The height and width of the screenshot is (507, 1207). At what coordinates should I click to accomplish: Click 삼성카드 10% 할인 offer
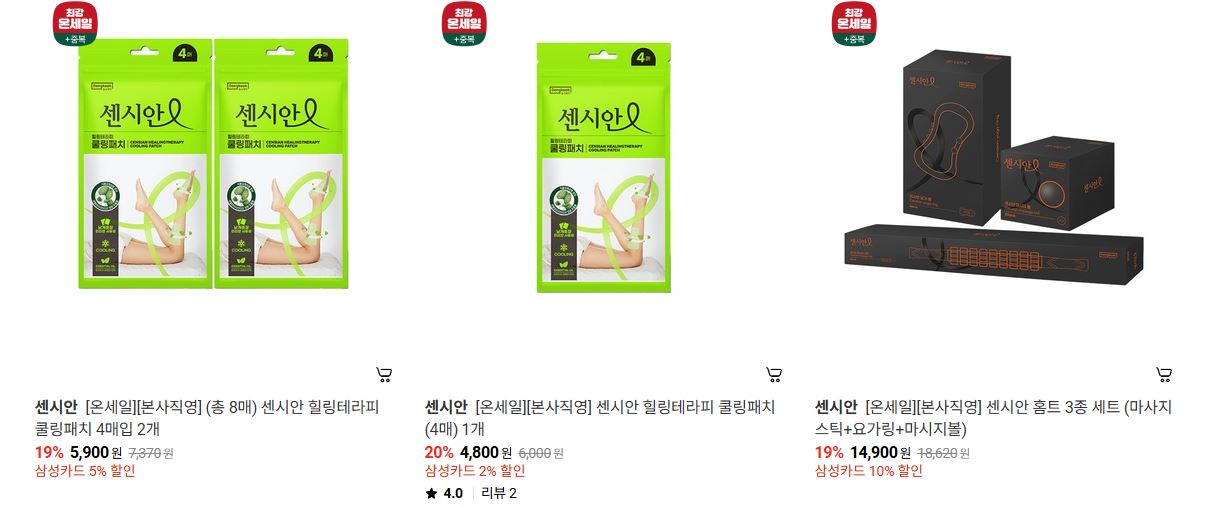point(869,471)
